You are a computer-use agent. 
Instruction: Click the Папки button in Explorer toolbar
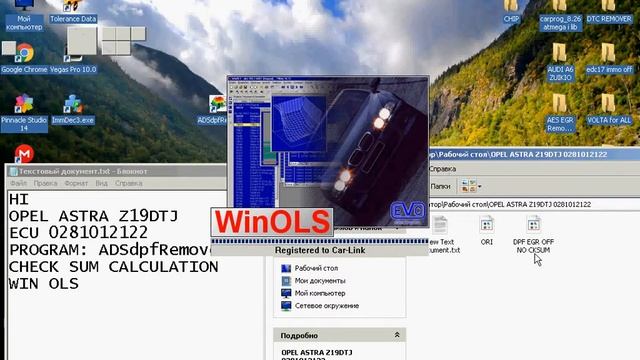pyautogui.click(x=440, y=187)
